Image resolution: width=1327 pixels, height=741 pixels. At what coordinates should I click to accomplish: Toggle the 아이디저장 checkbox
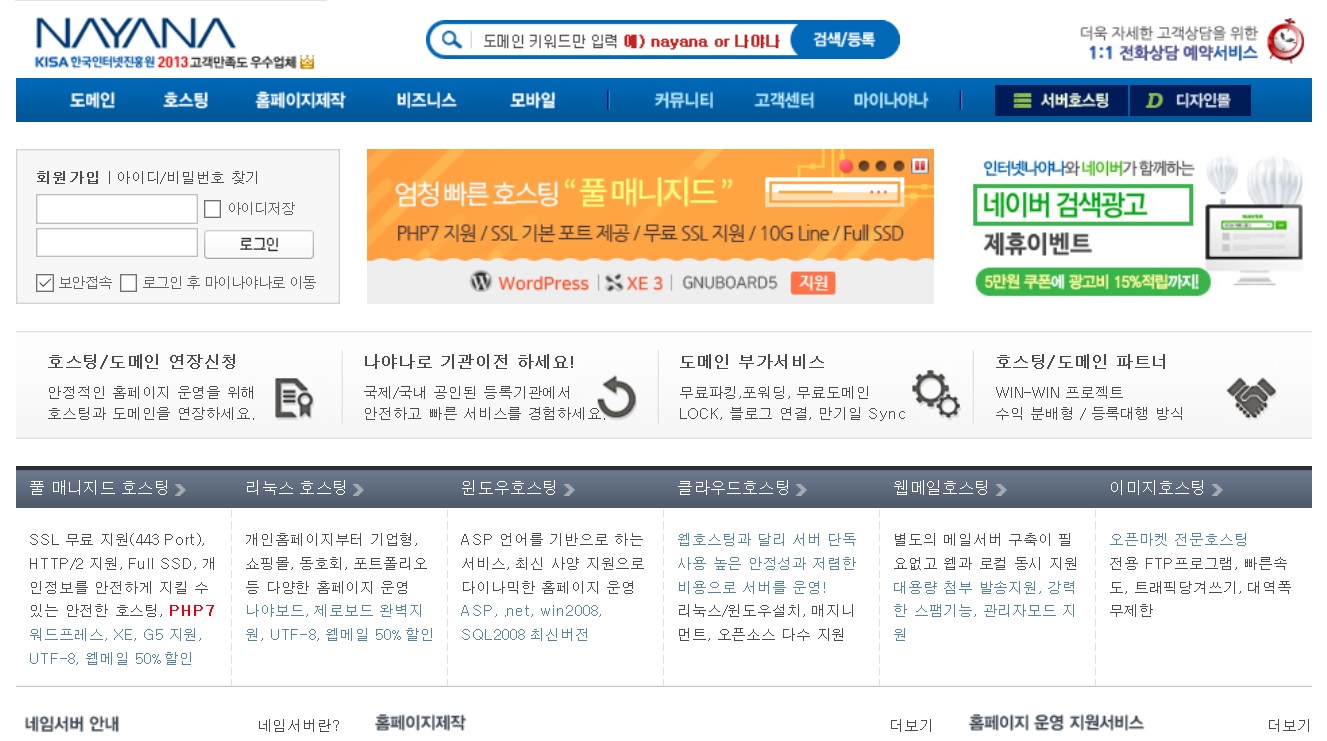212,209
